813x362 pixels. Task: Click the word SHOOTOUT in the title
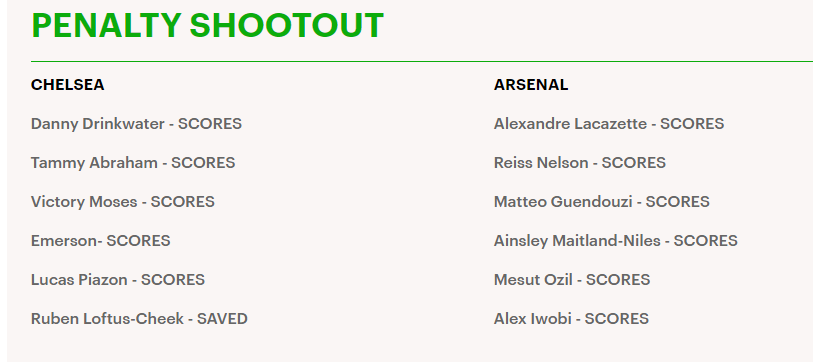[x=287, y=25]
